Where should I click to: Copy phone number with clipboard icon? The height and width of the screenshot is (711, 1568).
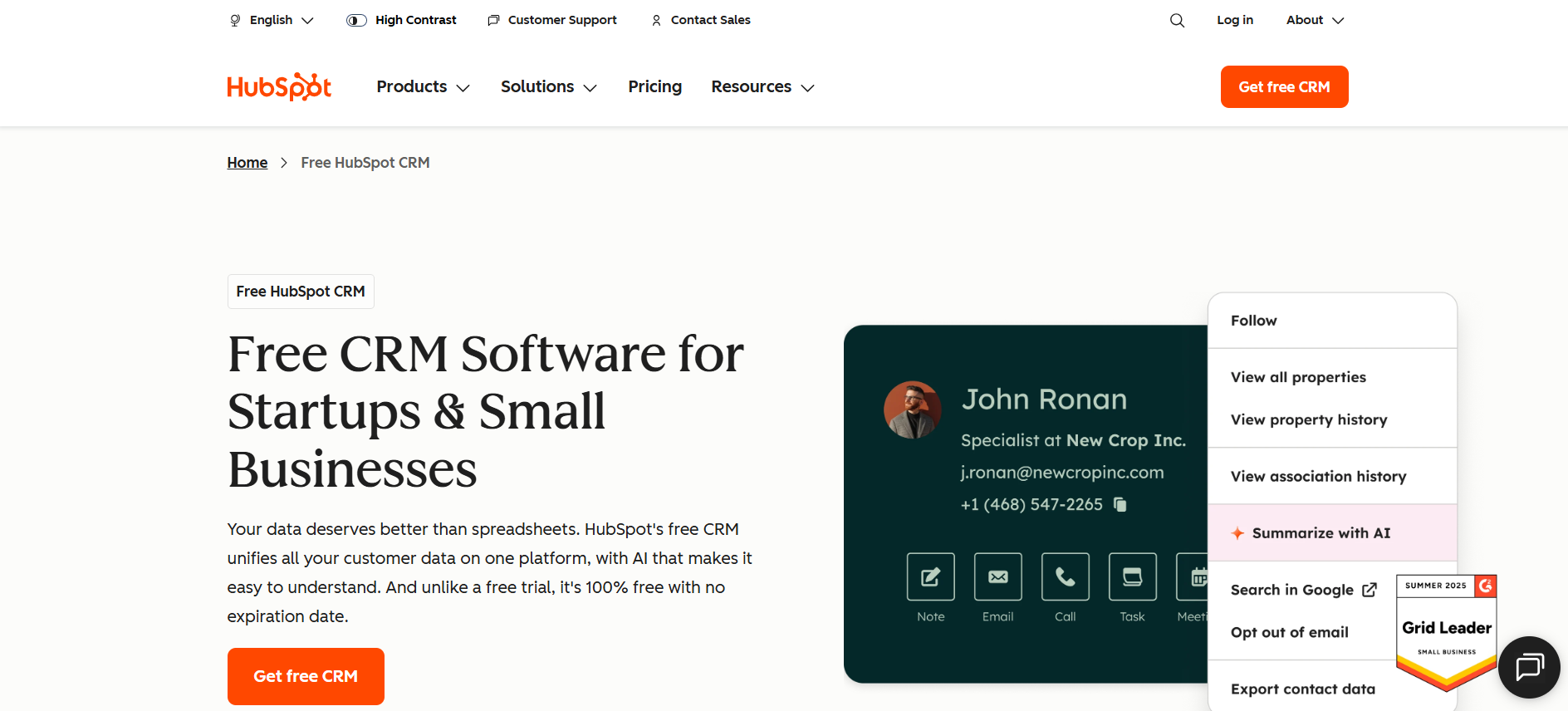click(x=1120, y=504)
